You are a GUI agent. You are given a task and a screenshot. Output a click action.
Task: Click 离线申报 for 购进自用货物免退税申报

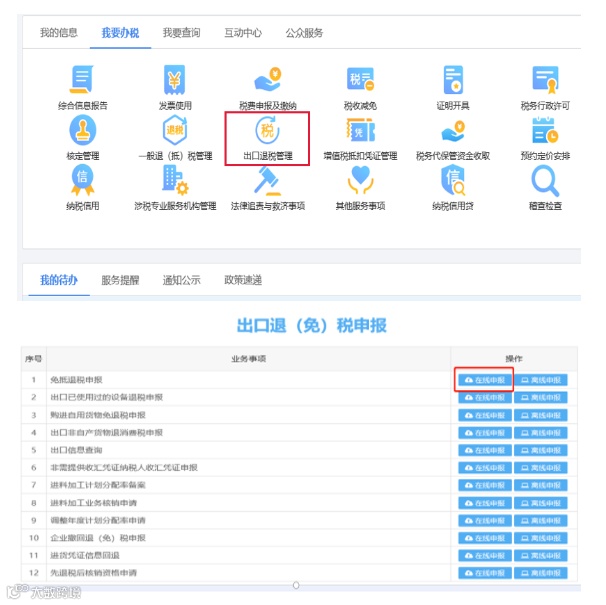tap(540, 415)
